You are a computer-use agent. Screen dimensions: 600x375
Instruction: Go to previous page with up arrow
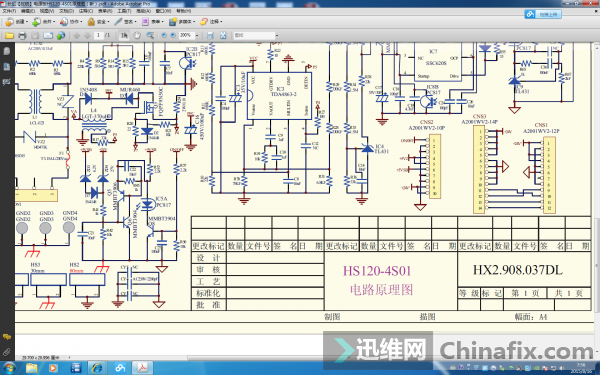77,36
